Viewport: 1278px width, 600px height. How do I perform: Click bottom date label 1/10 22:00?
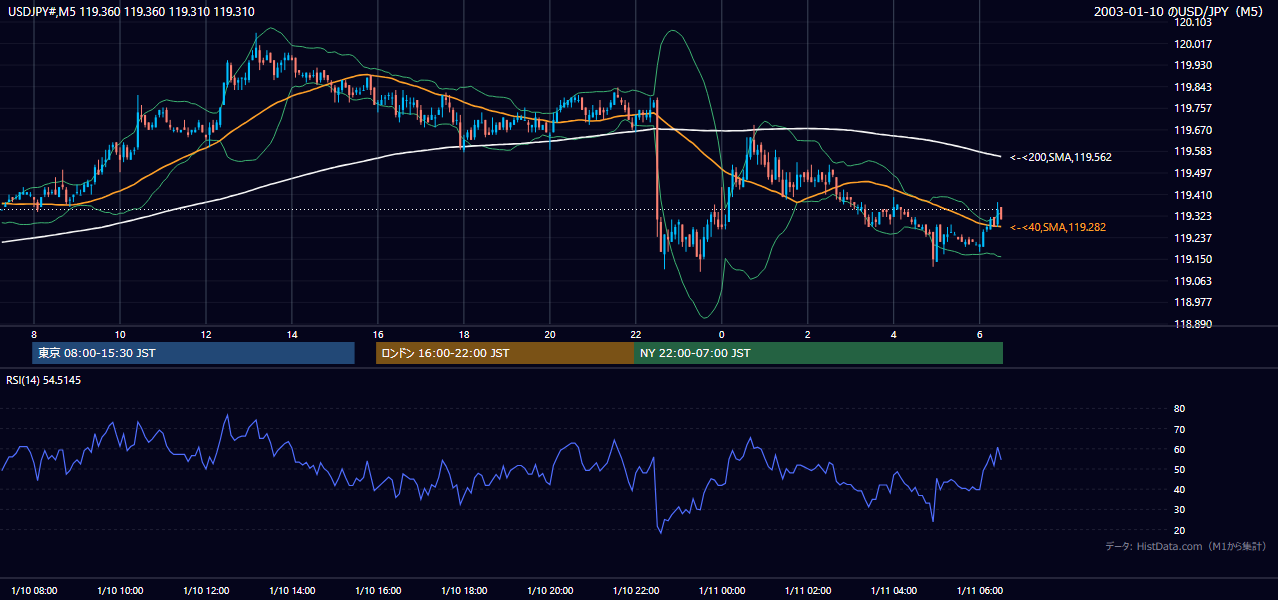(x=636, y=590)
